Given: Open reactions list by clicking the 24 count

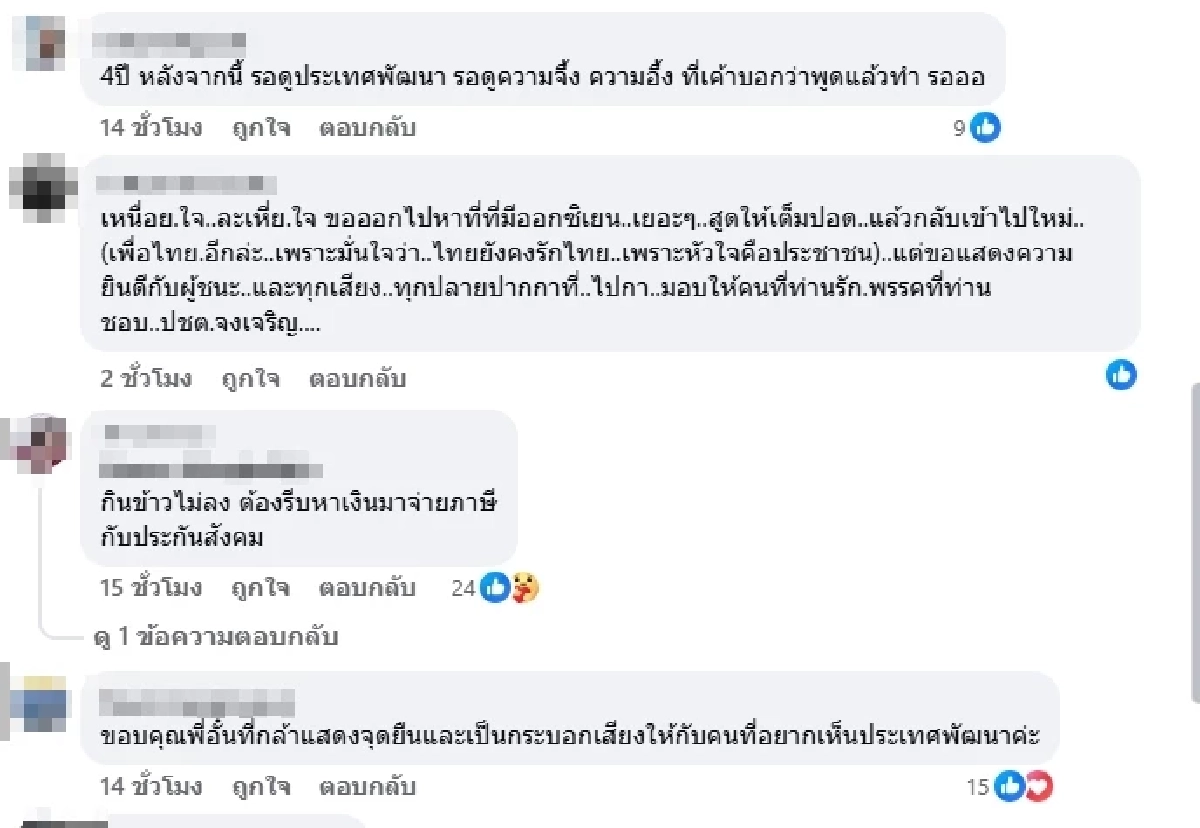Looking at the screenshot, I should click(x=461, y=589).
